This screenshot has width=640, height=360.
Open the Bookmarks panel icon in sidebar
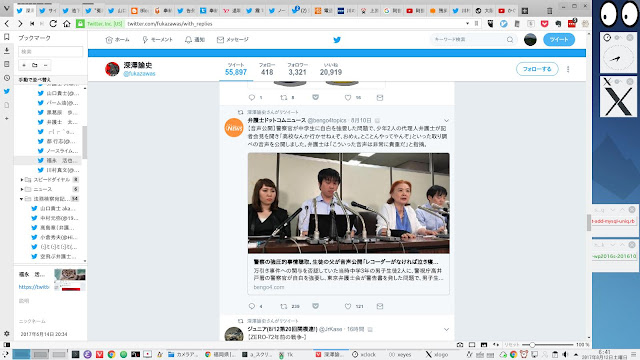click(7, 37)
